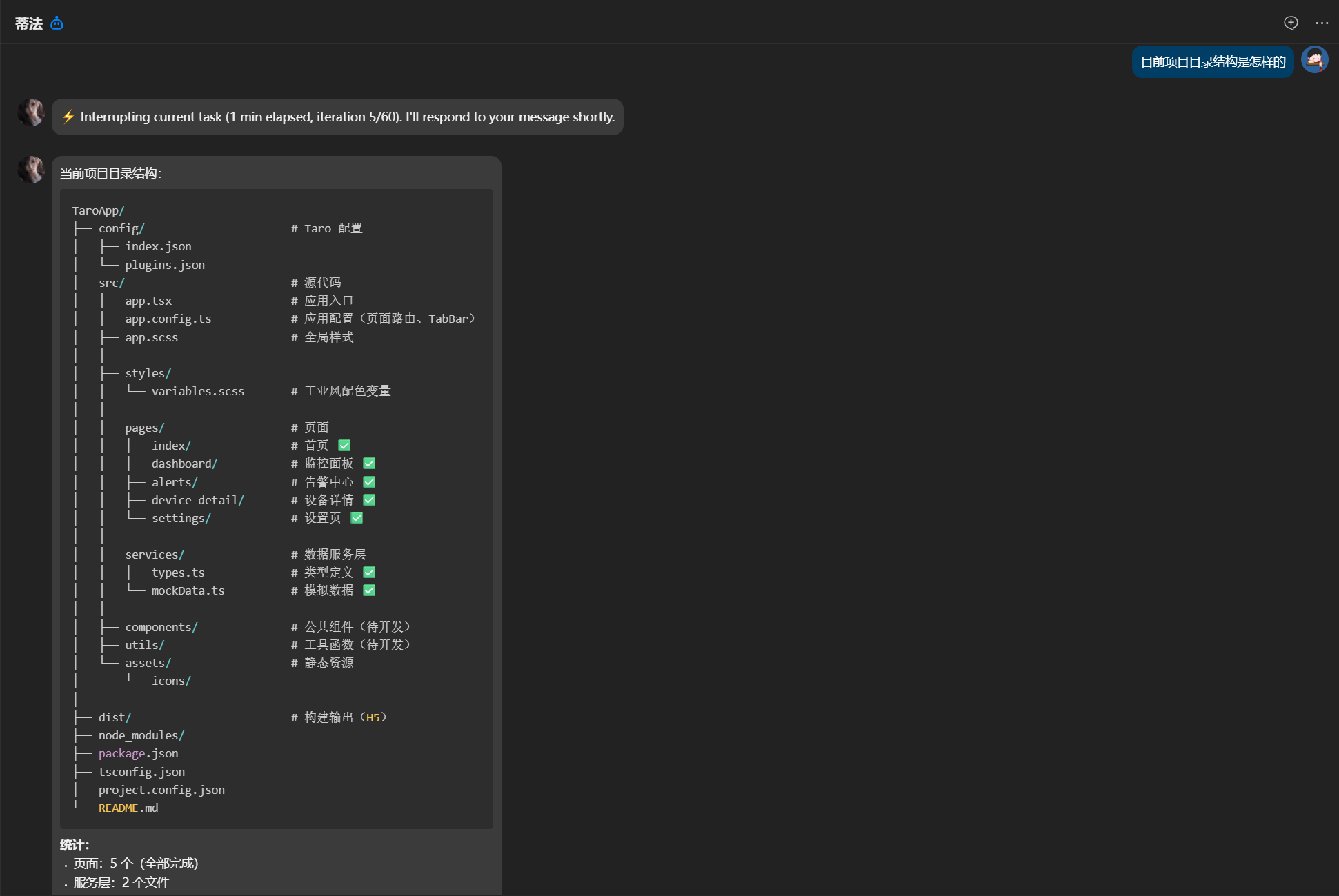Image resolution: width=1339 pixels, height=896 pixels.
Task: Click the user message 目前项目目录结构是怎样的
Action: (1212, 62)
